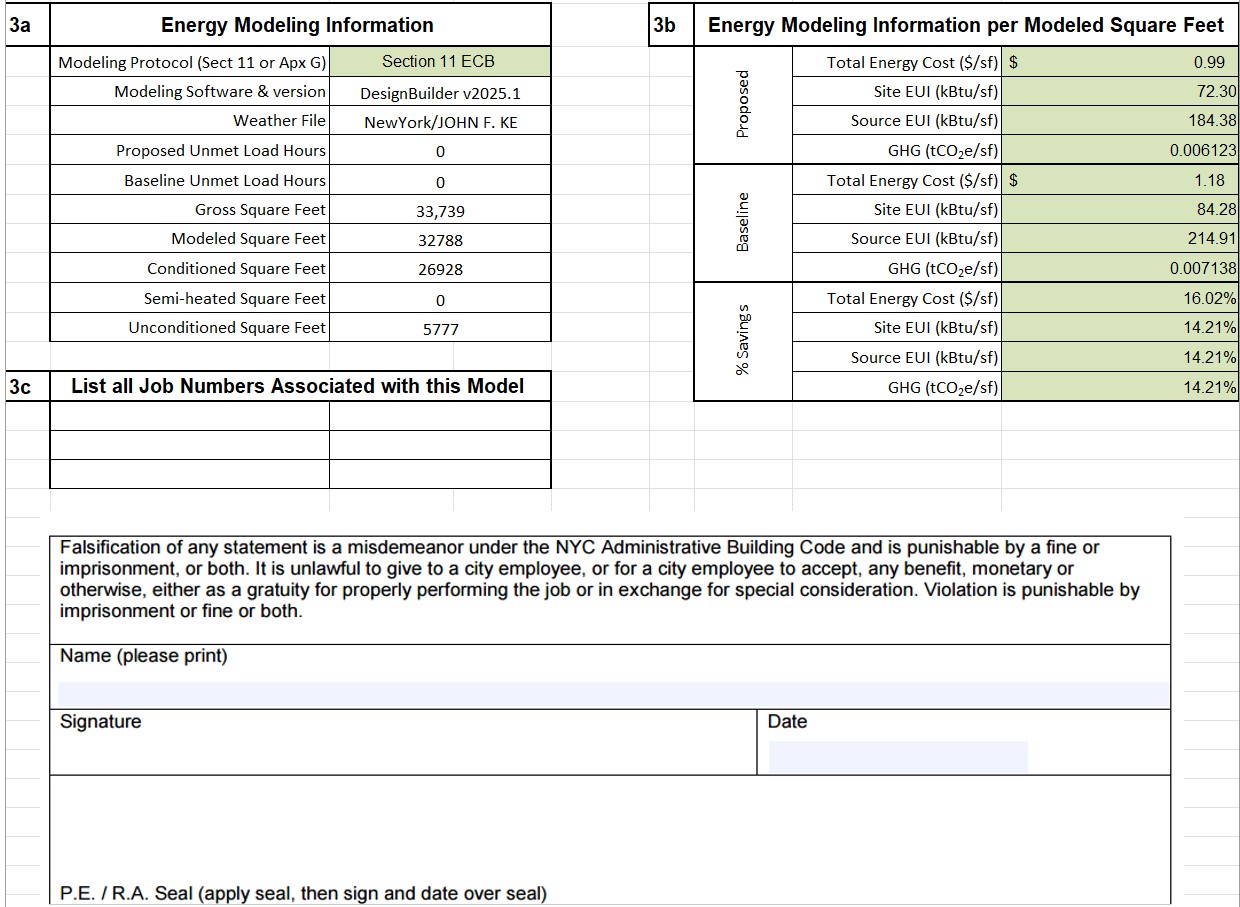Click the 'List all Job Numbers Associated with this Model' header
Screen dimensions: 1240x907
(x=298, y=386)
